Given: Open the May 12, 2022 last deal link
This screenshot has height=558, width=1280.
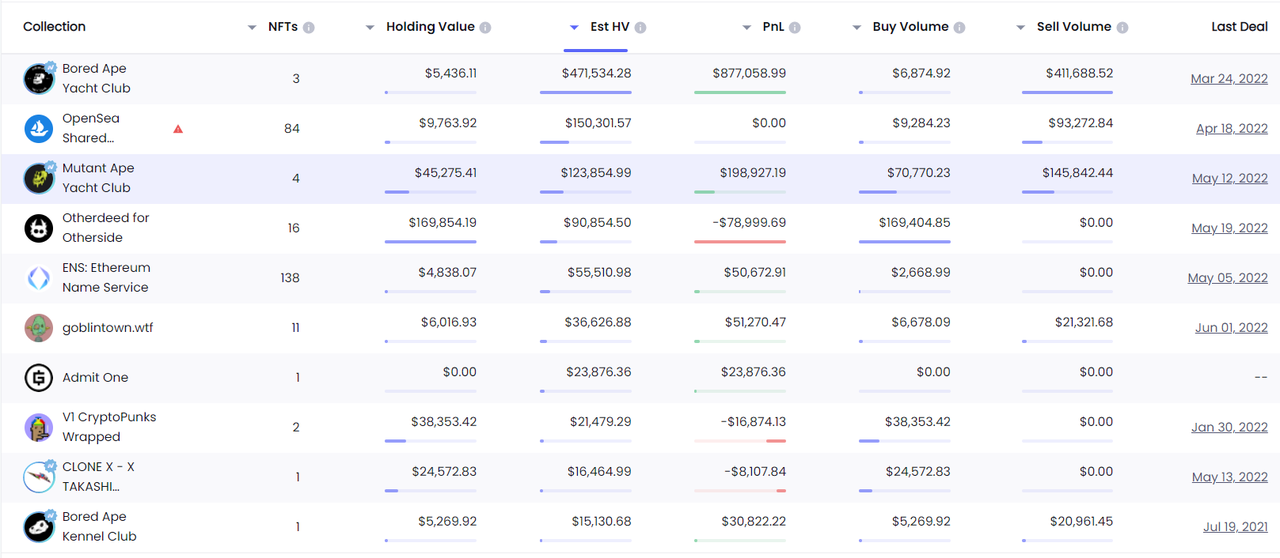Looking at the screenshot, I should click(1230, 179).
